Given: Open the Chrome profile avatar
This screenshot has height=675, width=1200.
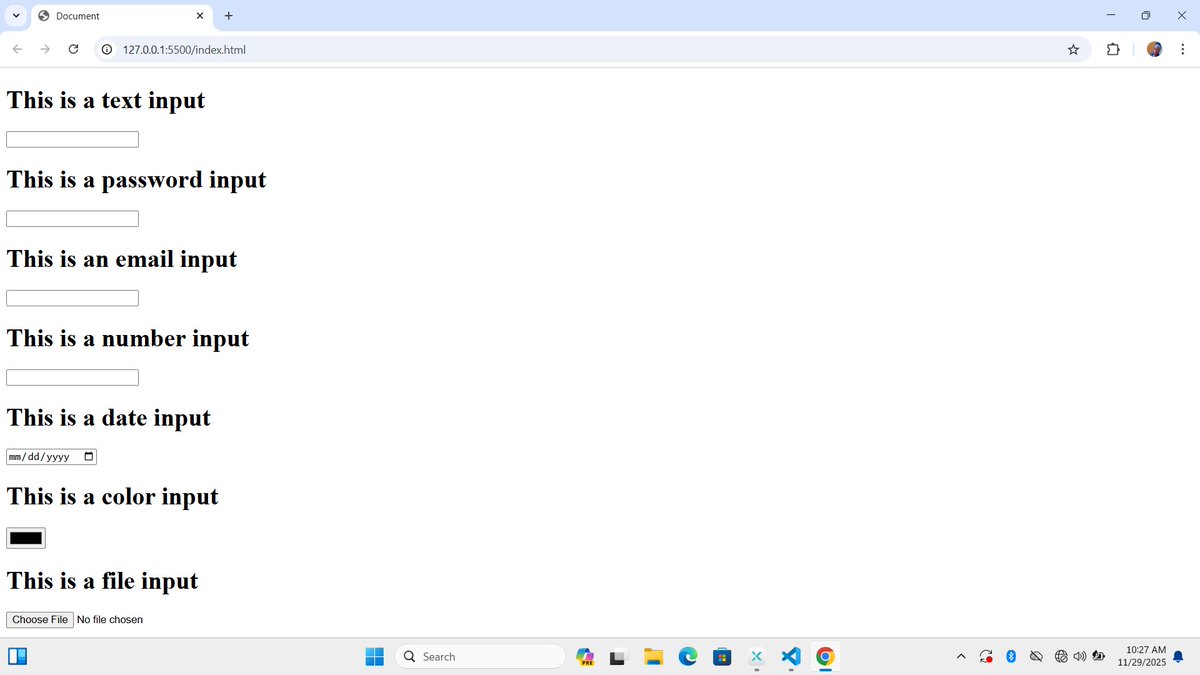Looking at the screenshot, I should coord(1154,49).
